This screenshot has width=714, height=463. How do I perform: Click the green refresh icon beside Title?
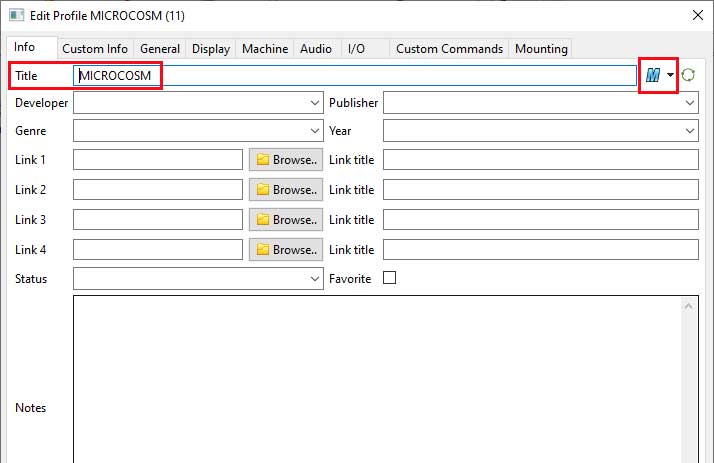tap(688, 75)
